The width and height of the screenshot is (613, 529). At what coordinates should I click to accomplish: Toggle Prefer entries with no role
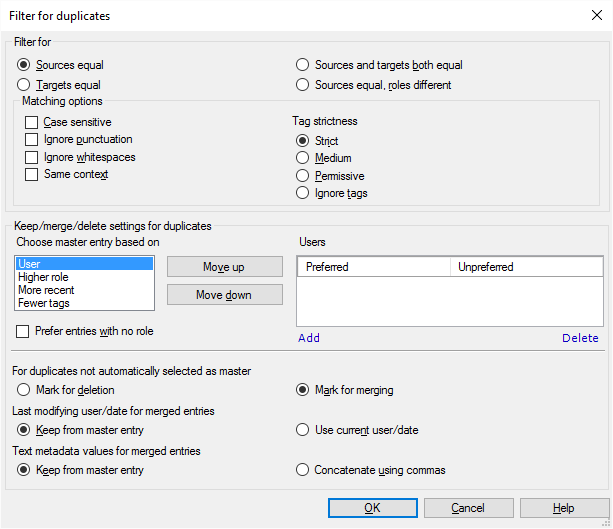[24, 331]
